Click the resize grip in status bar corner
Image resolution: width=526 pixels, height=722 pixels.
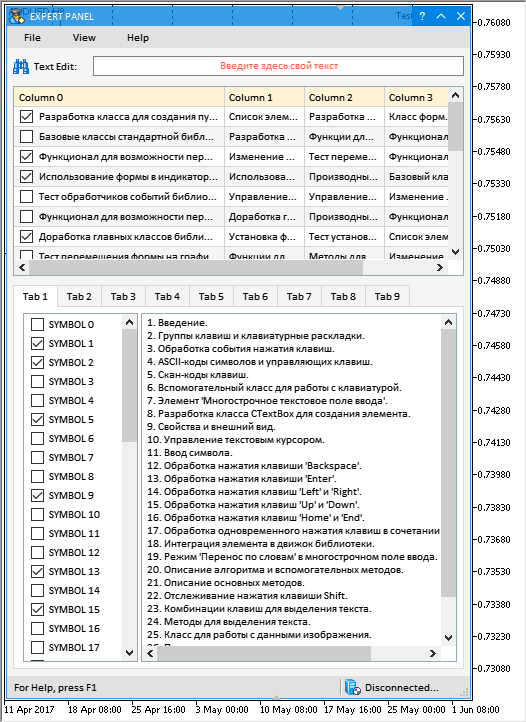point(464,692)
